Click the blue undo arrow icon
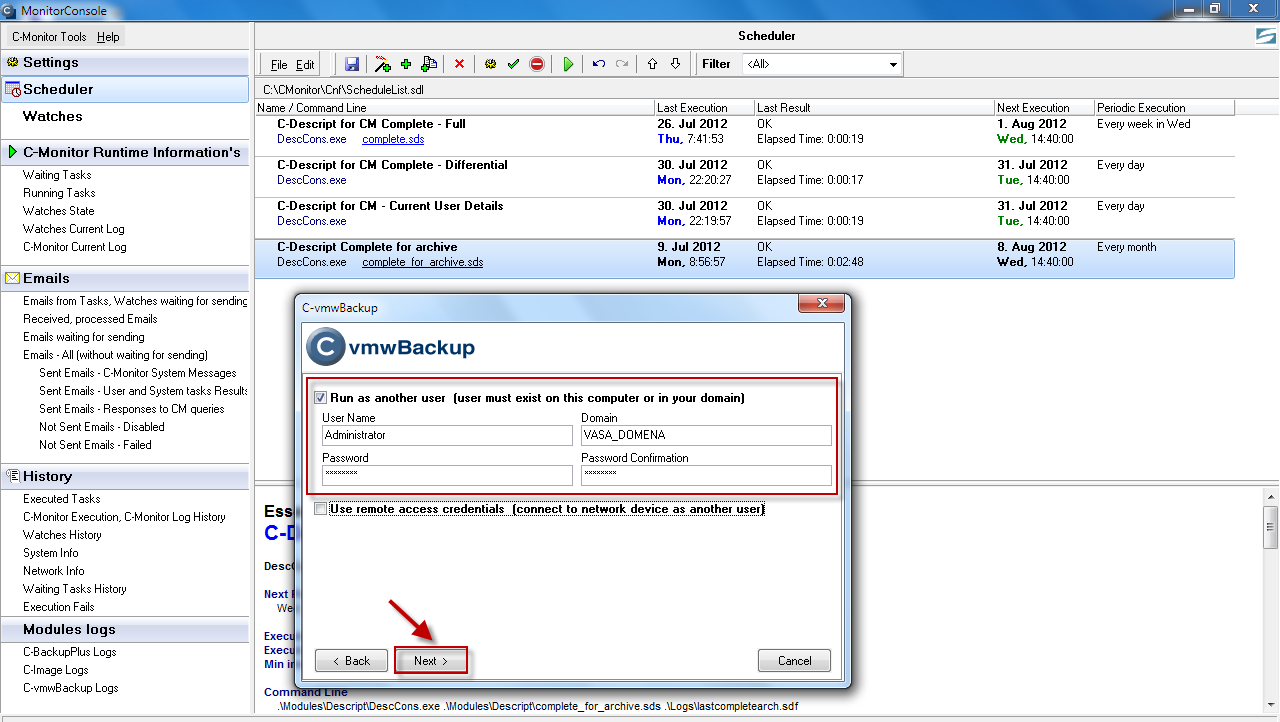Image resolution: width=1280 pixels, height=722 pixels. [599, 64]
